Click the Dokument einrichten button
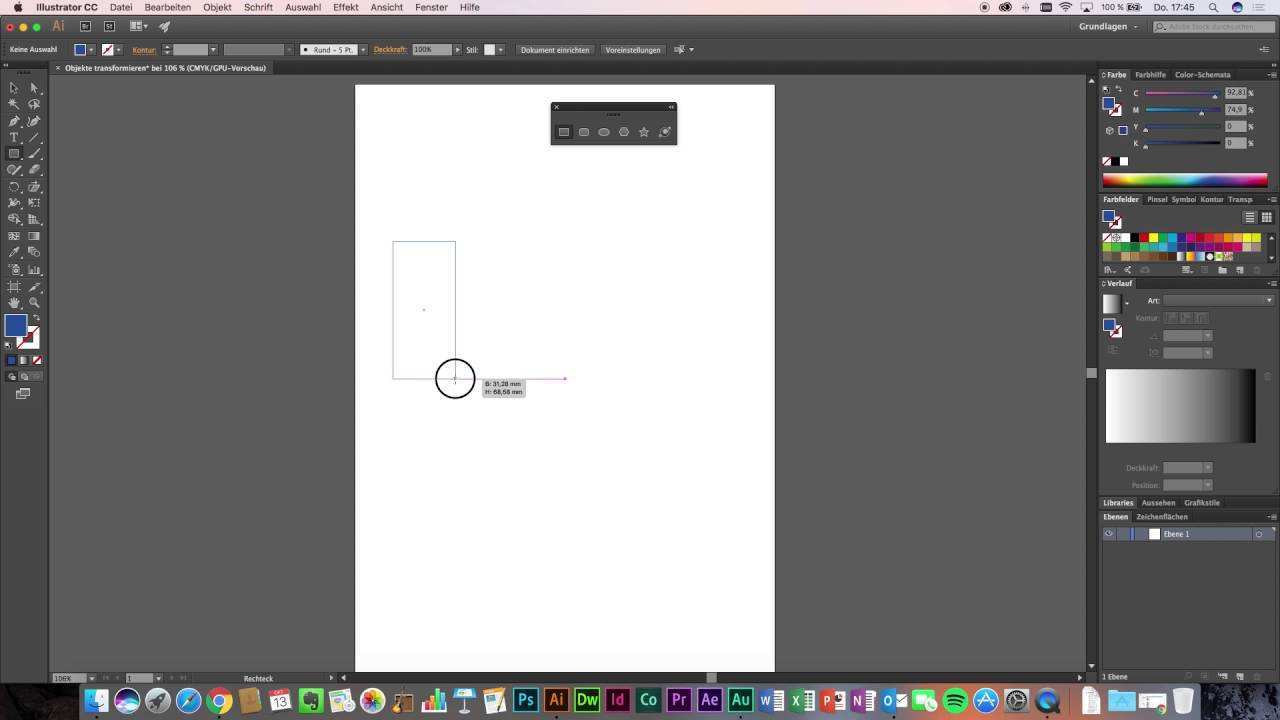 [x=555, y=50]
